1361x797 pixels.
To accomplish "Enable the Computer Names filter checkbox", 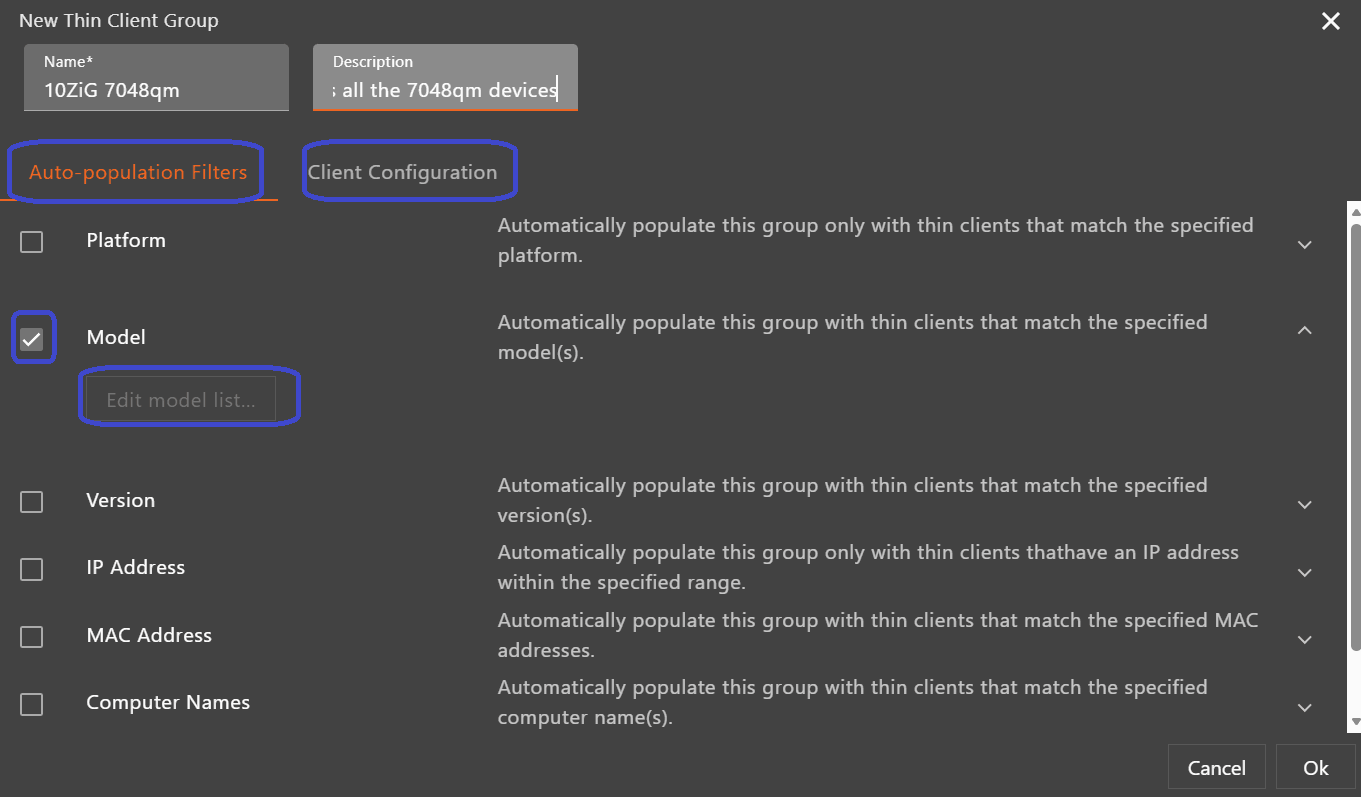I will [32, 704].
